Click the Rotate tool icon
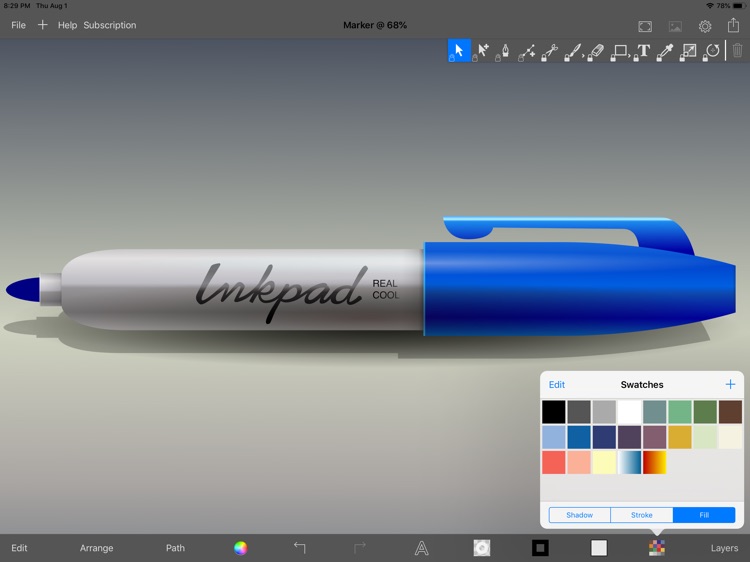 712,50
